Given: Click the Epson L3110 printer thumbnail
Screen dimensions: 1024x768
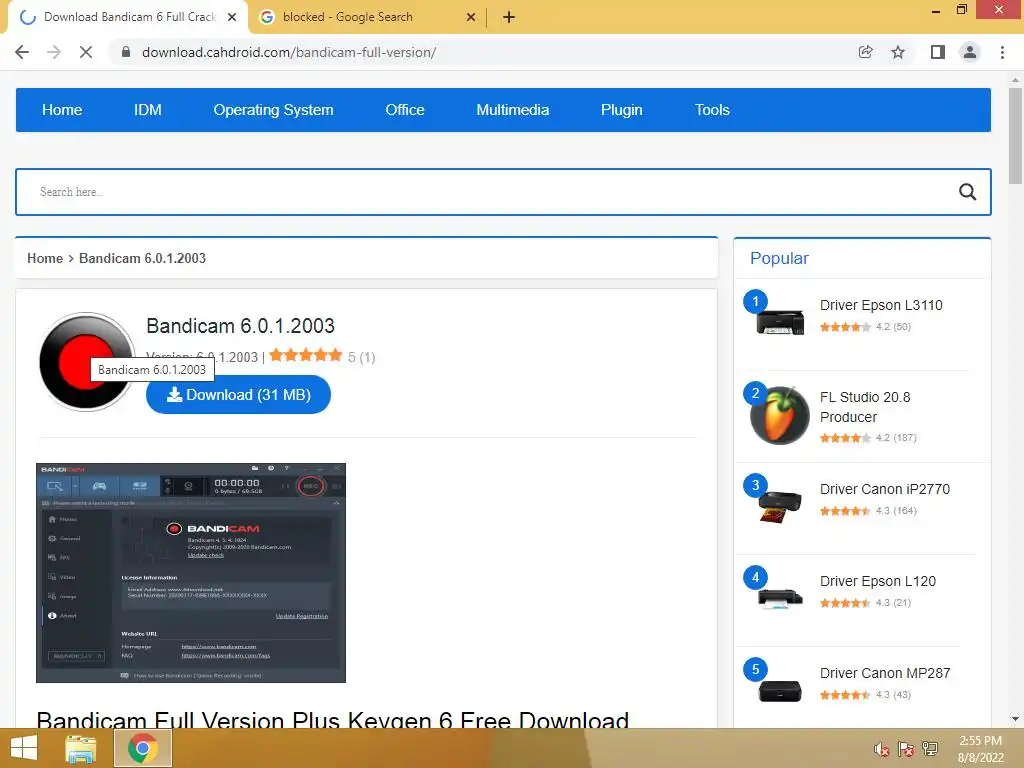Looking at the screenshot, I should (x=780, y=321).
